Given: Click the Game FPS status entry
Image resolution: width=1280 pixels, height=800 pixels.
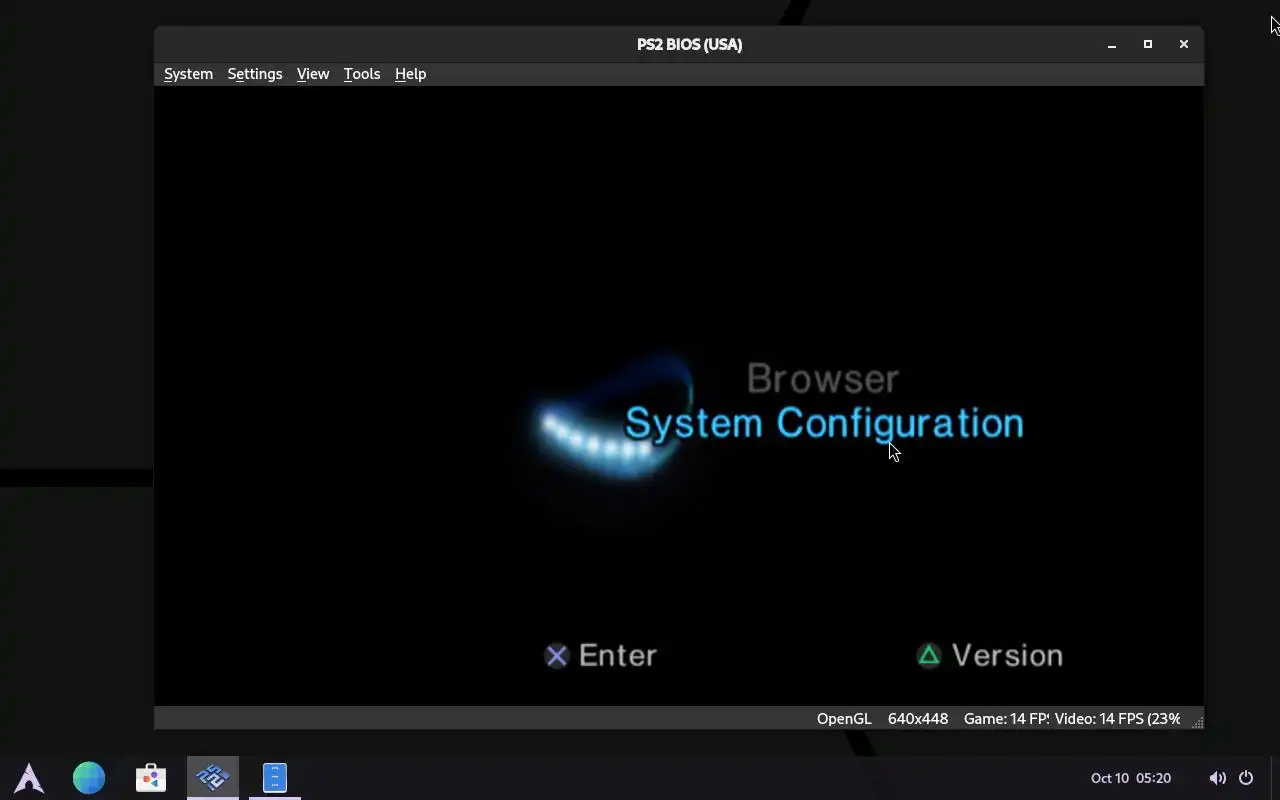Looking at the screenshot, I should [1006, 719].
